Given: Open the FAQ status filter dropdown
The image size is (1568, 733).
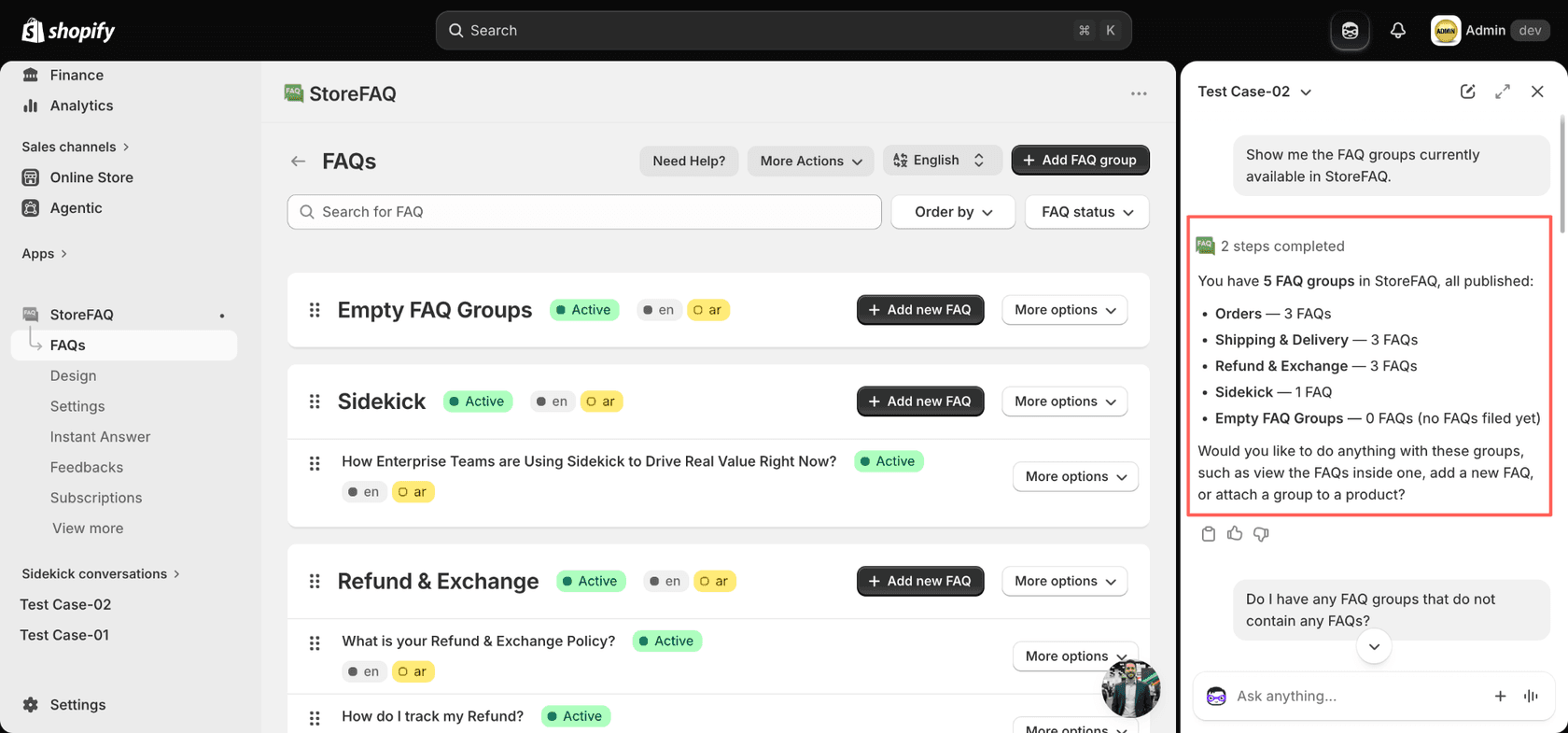Looking at the screenshot, I should (x=1087, y=212).
